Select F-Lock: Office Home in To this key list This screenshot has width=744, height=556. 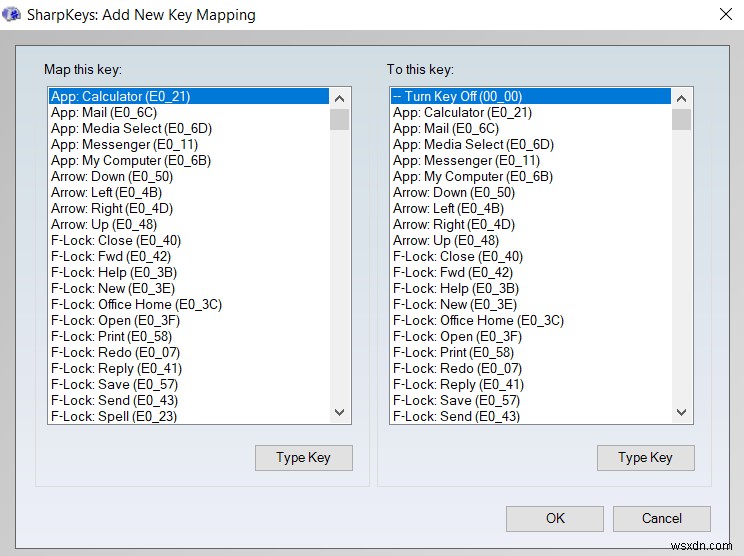click(531, 321)
